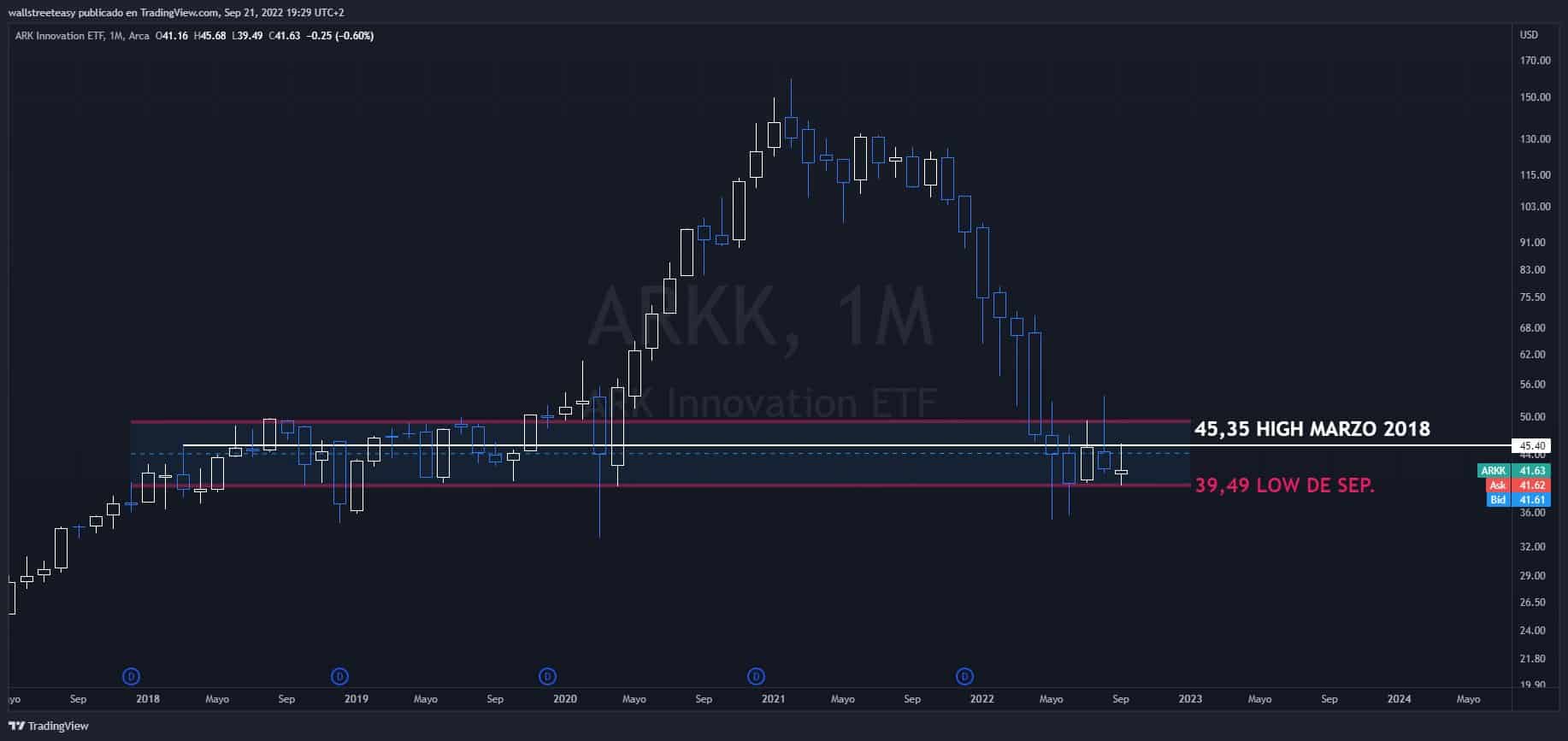This screenshot has height=741, width=1568.
Task: Select the 45.40 price axis label
Action: [x=1530, y=446]
